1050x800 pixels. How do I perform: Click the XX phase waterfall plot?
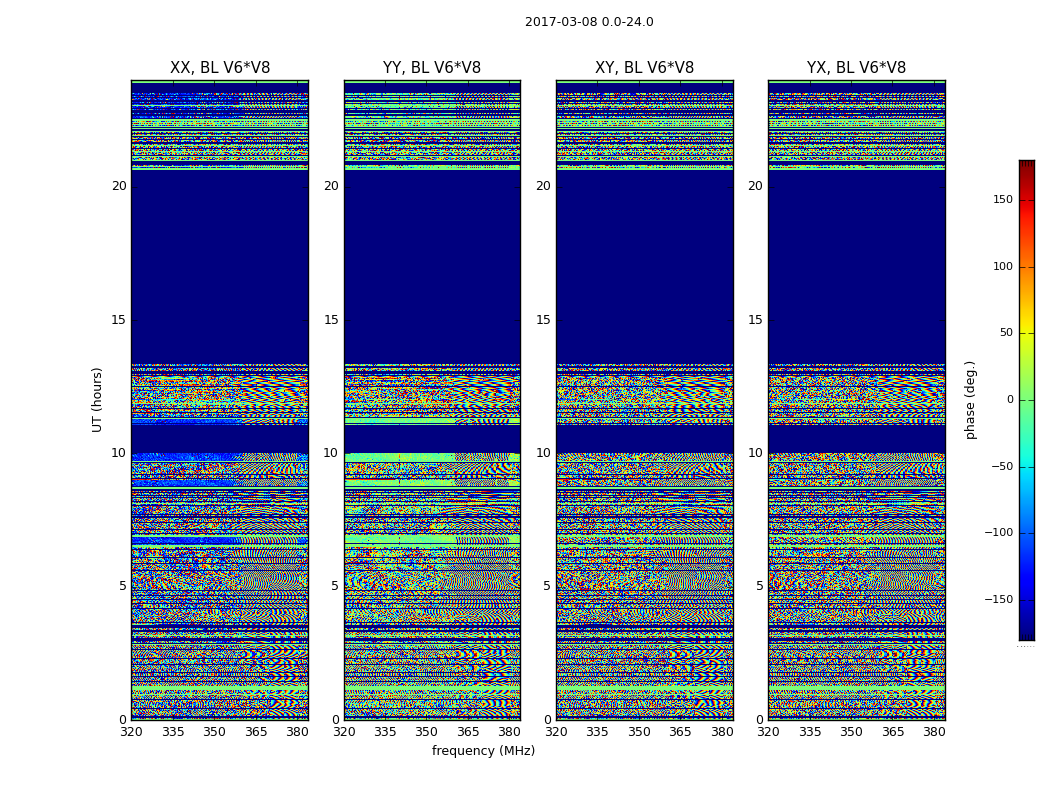click(x=220, y=400)
